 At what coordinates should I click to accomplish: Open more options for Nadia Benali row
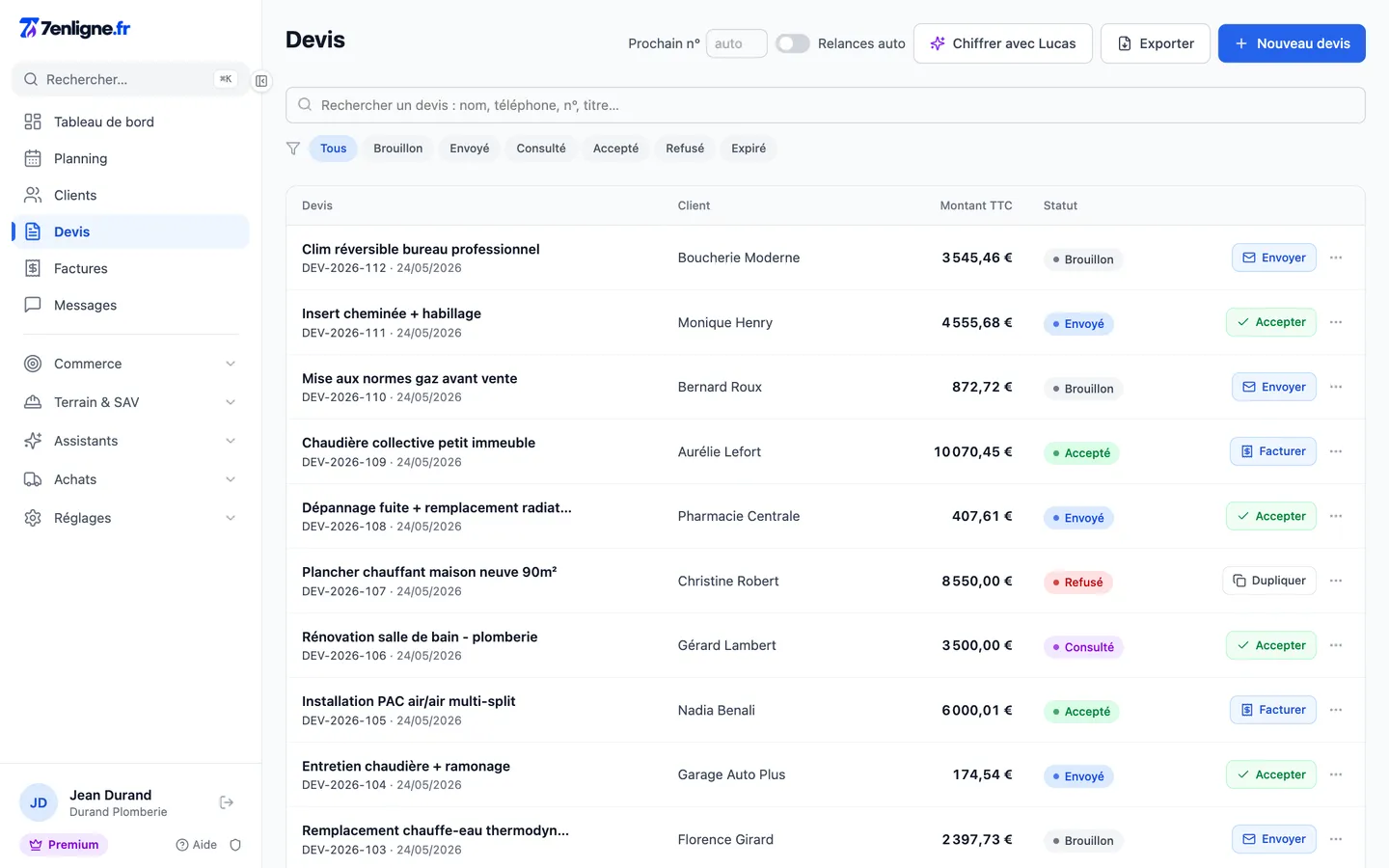tap(1336, 710)
